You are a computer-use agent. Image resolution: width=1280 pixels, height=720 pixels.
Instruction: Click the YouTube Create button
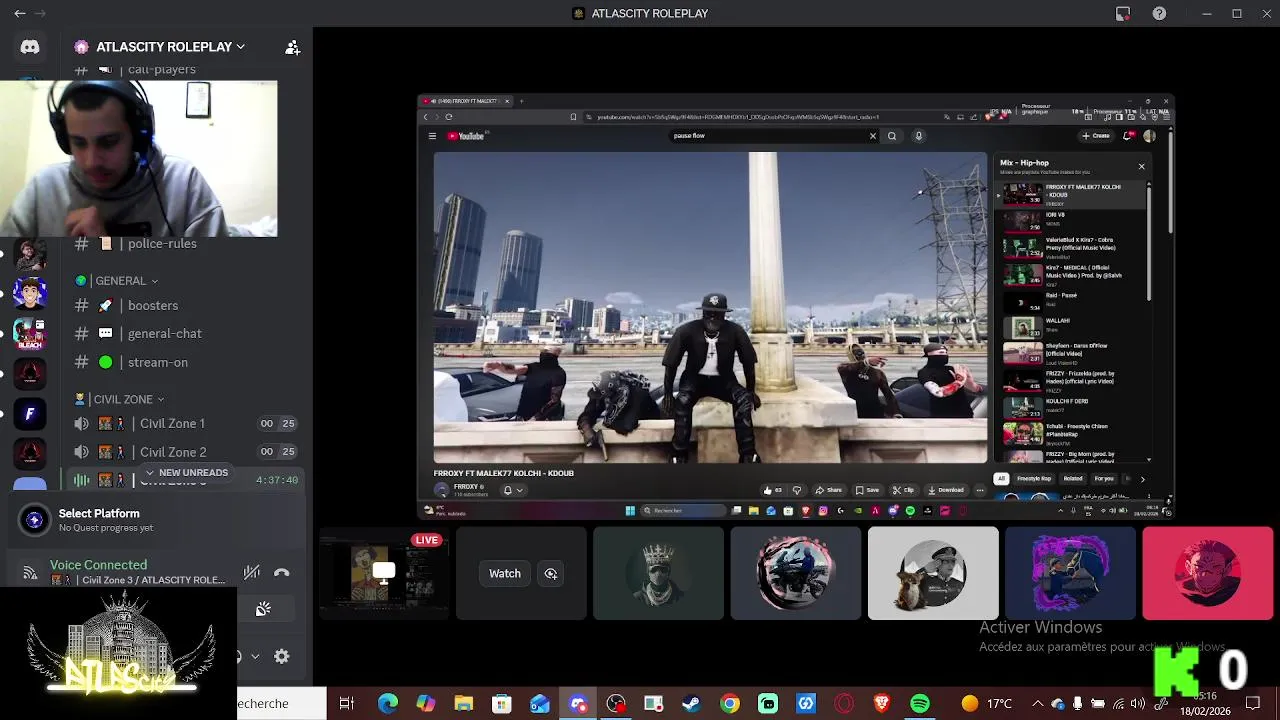(x=1096, y=136)
